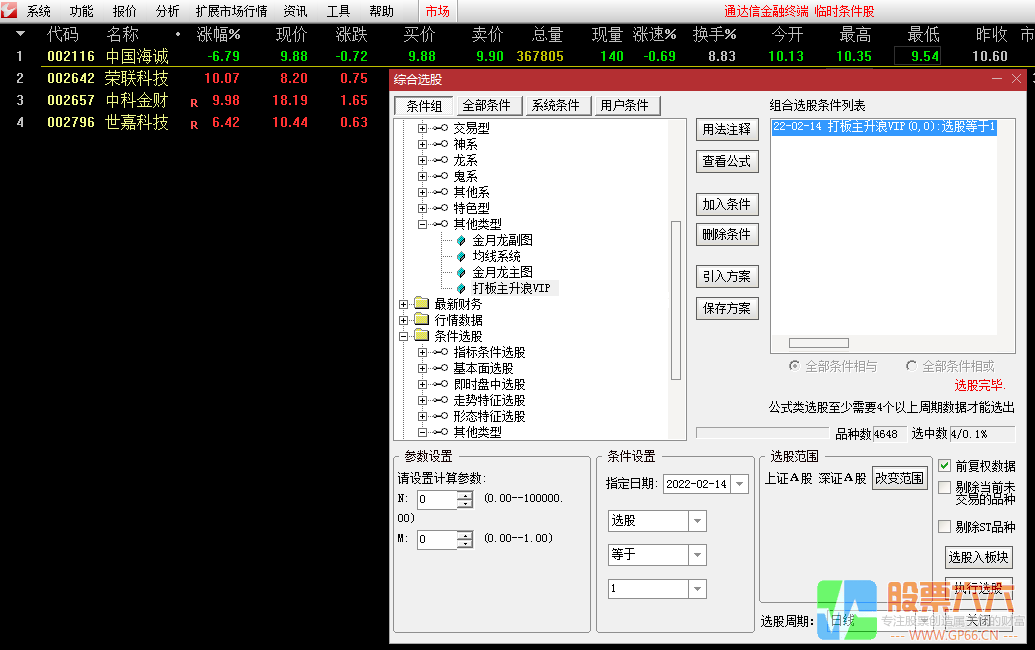Switch to the 系统条件 tab
This screenshot has height=650, width=1035.
(x=556, y=106)
